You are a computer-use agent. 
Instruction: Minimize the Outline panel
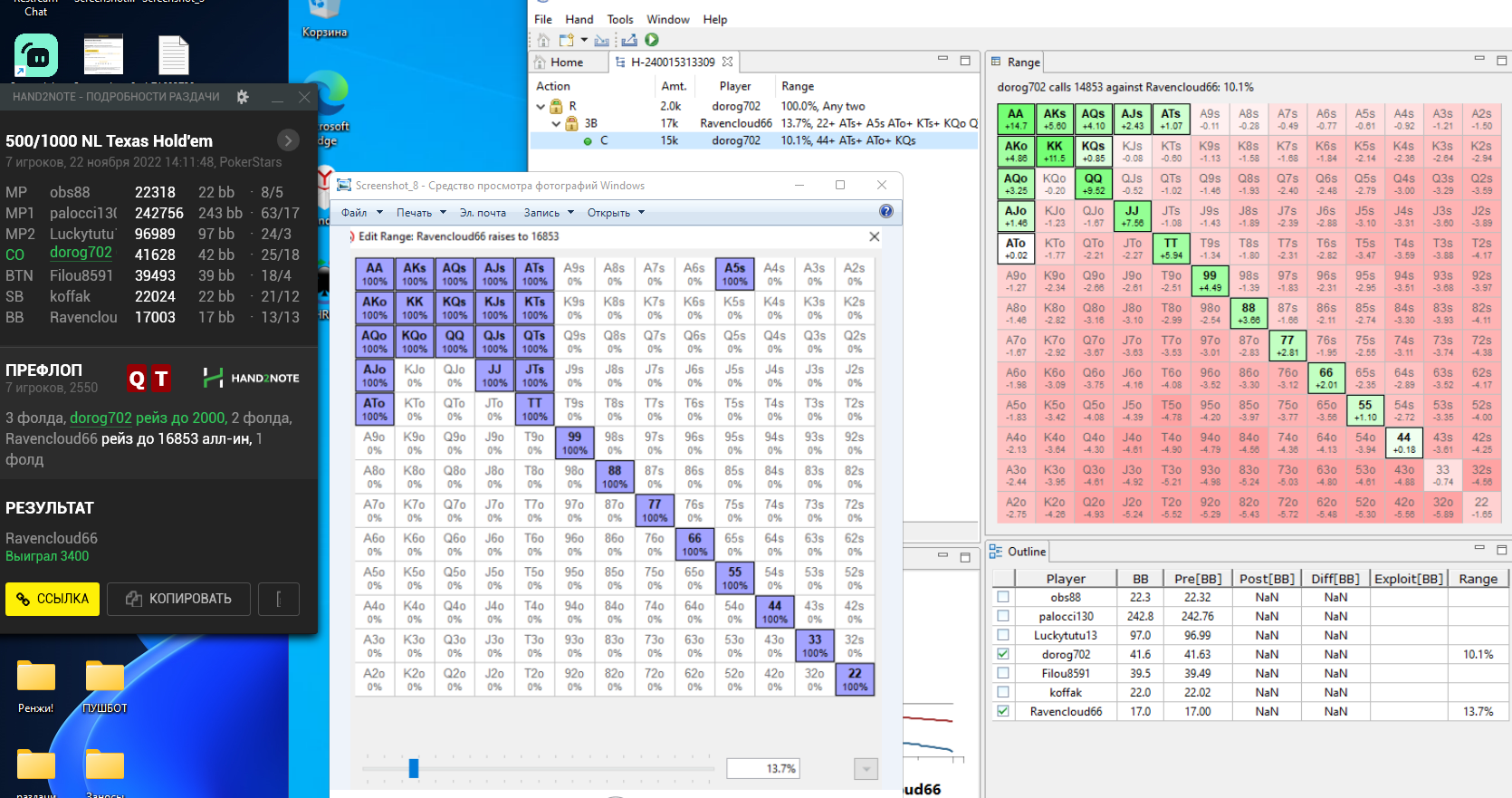click(1479, 549)
